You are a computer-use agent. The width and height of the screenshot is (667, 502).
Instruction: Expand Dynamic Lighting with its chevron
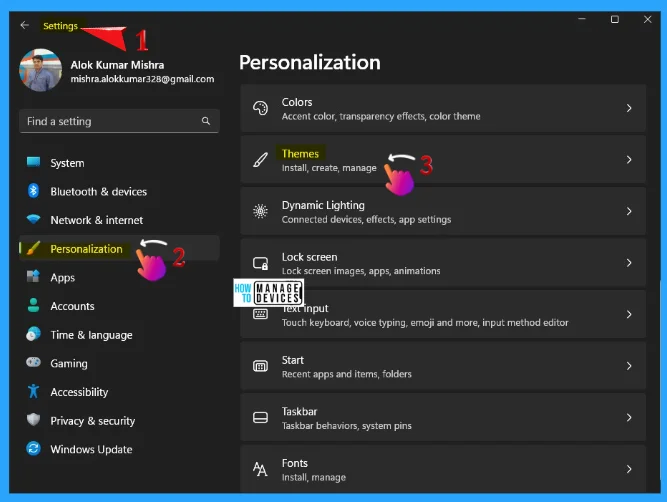pos(629,211)
